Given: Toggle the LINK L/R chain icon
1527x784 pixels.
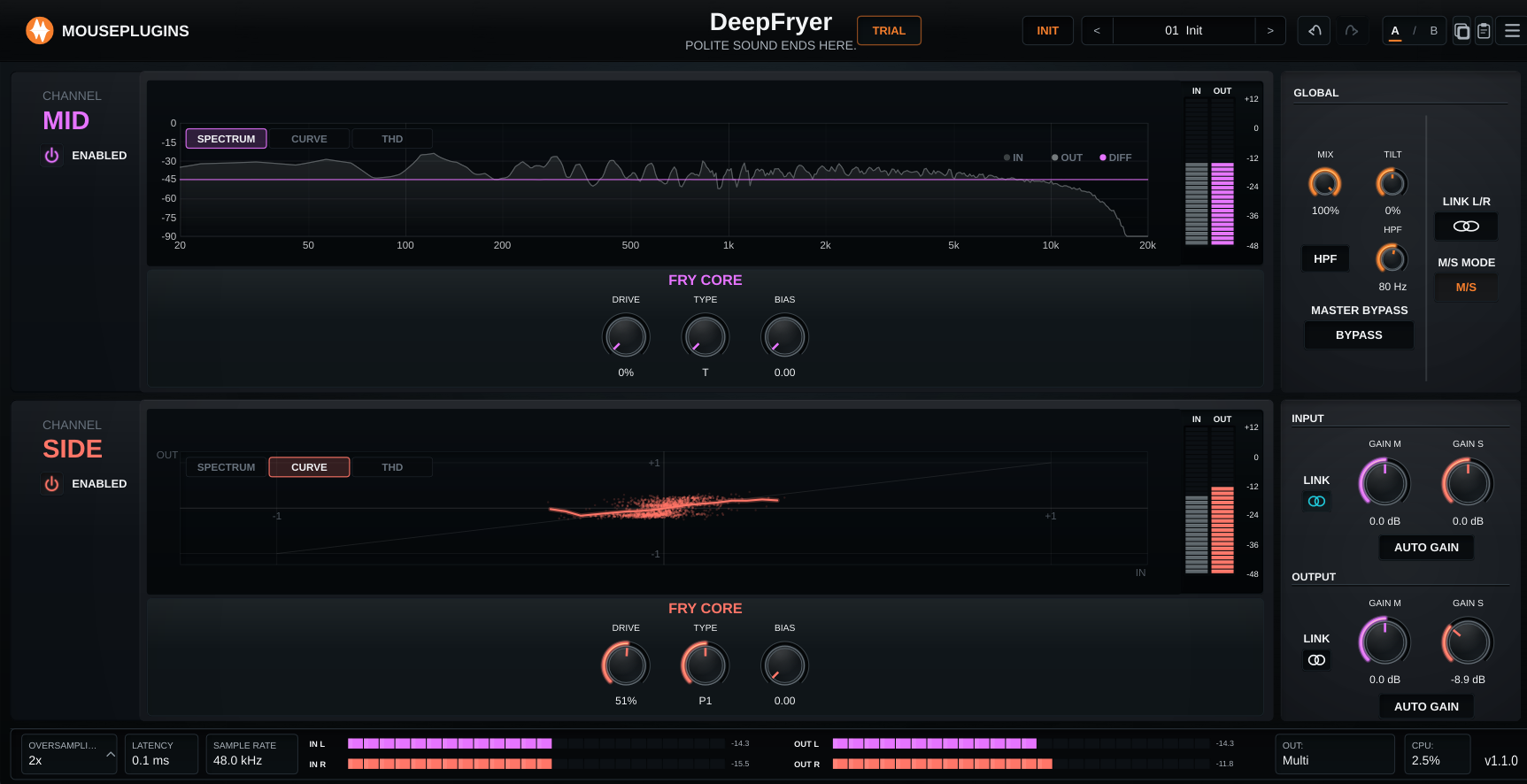Looking at the screenshot, I should coord(1466,227).
